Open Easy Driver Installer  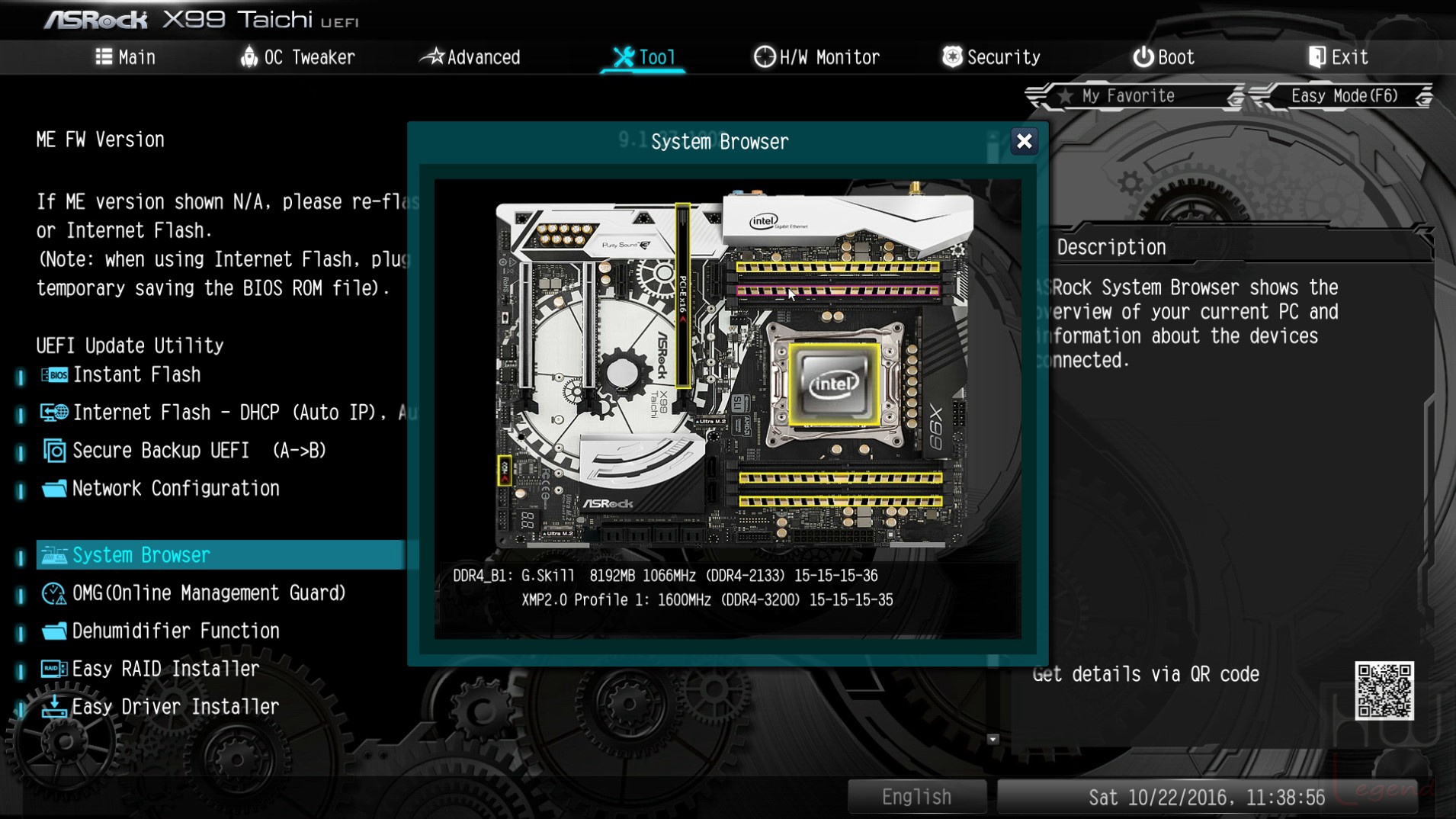coord(175,707)
